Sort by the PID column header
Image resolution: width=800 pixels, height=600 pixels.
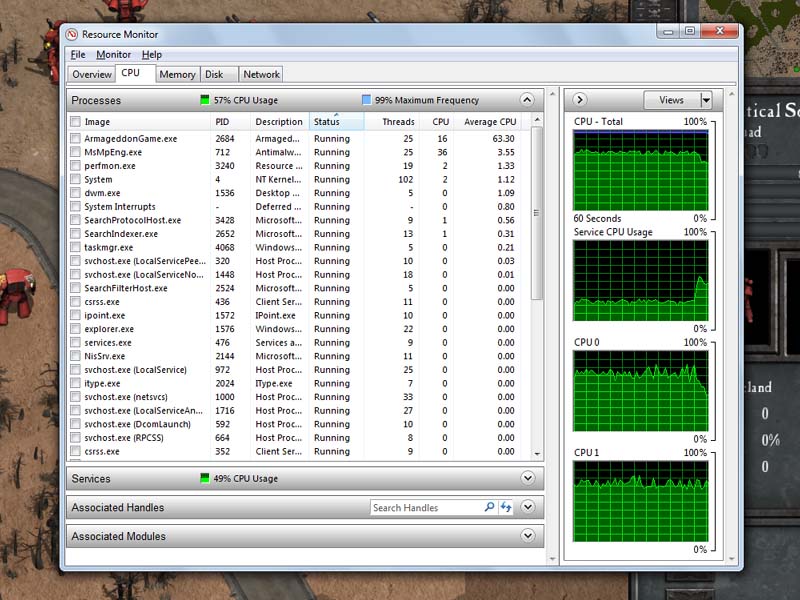230,121
